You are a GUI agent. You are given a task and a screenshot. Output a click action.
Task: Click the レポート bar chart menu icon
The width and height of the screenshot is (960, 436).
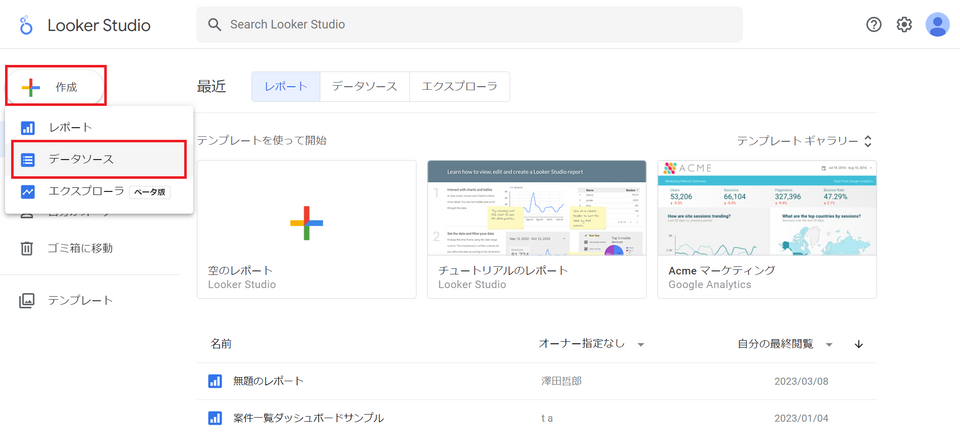[28, 128]
